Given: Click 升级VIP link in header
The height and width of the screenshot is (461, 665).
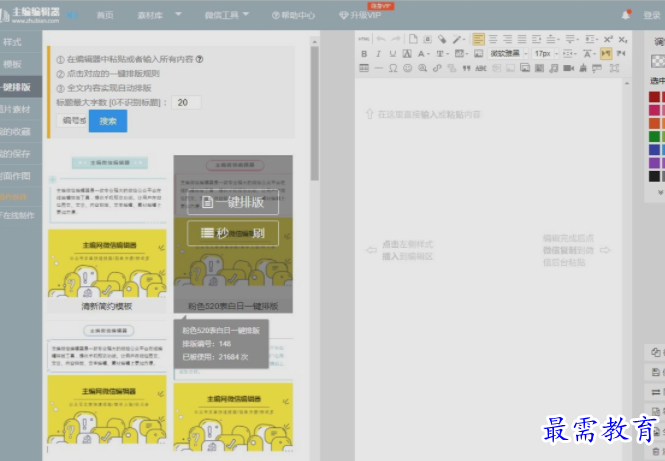Looking at the screenshot, I should (360, 15).
